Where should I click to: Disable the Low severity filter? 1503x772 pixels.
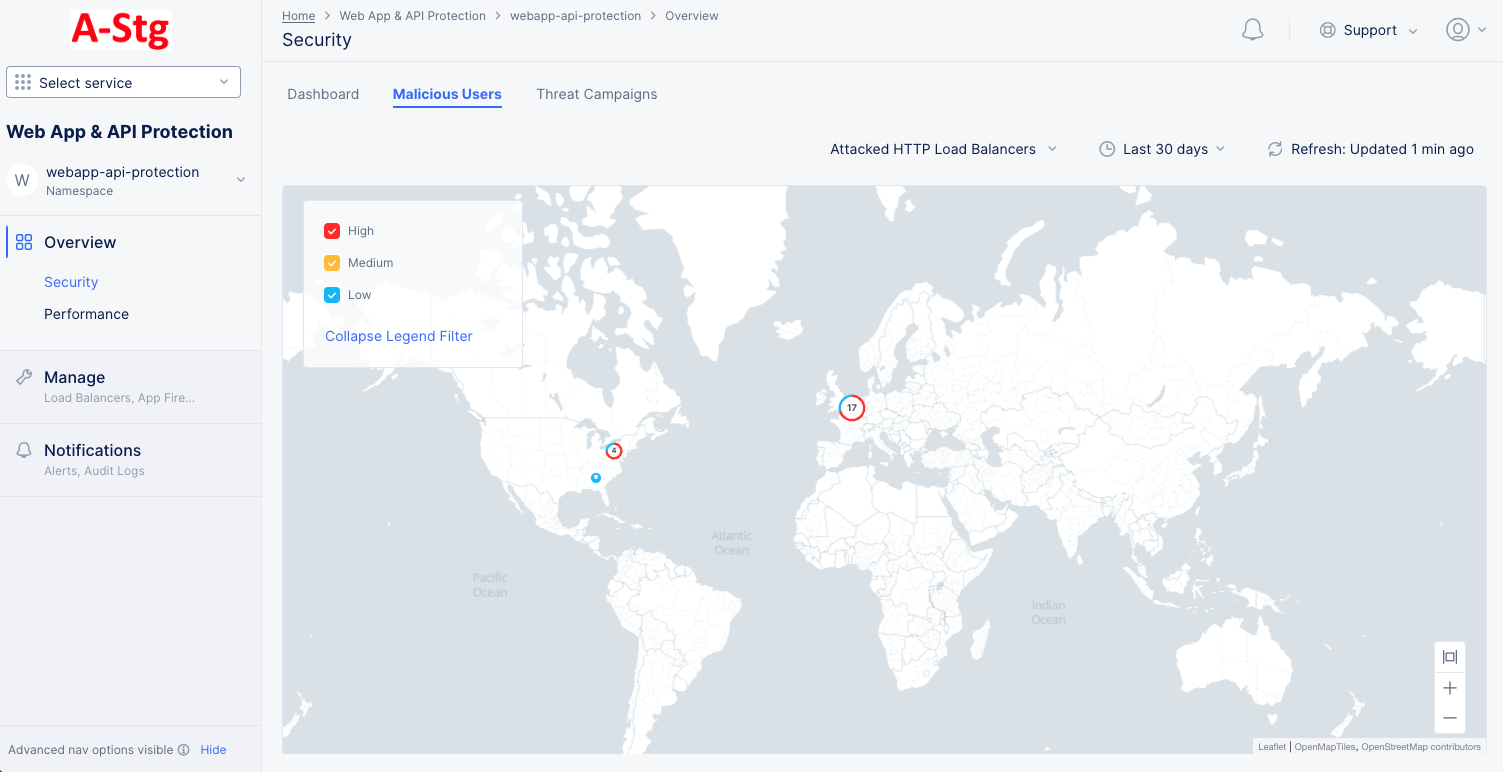pyautogui.click(x=331, y=295)
